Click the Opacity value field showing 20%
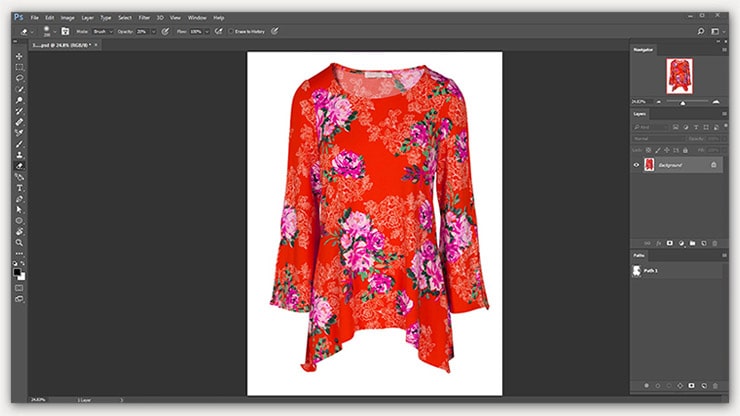Screen dimensions: 740x416 coord(143,32)
